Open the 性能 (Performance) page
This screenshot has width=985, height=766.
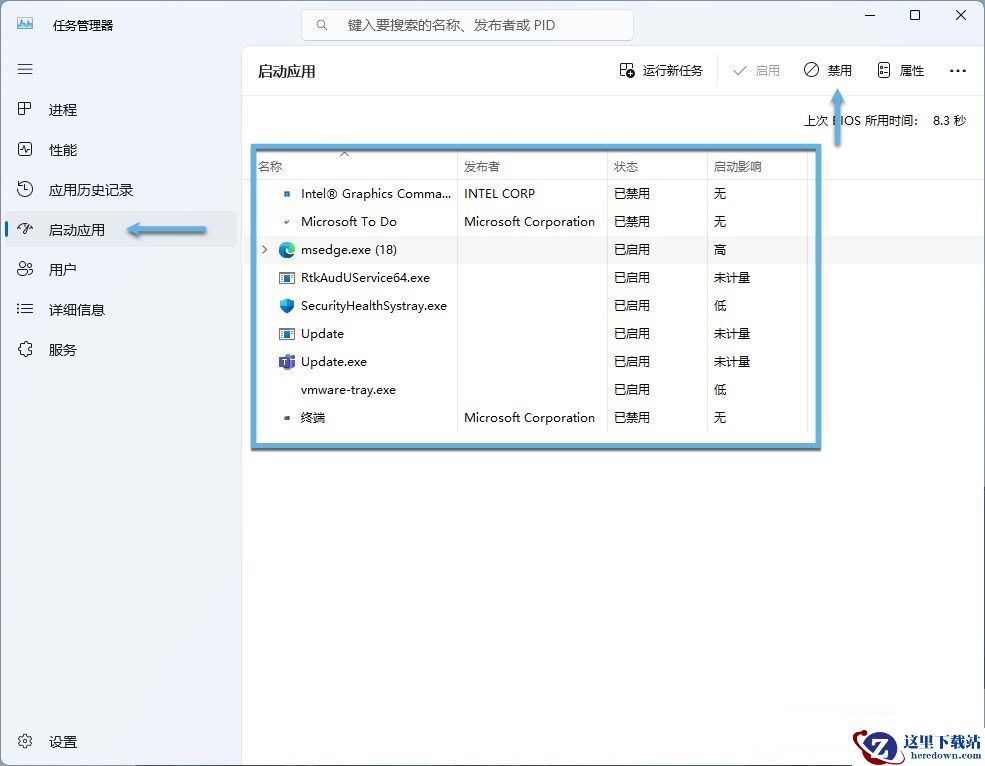[121, 150]
